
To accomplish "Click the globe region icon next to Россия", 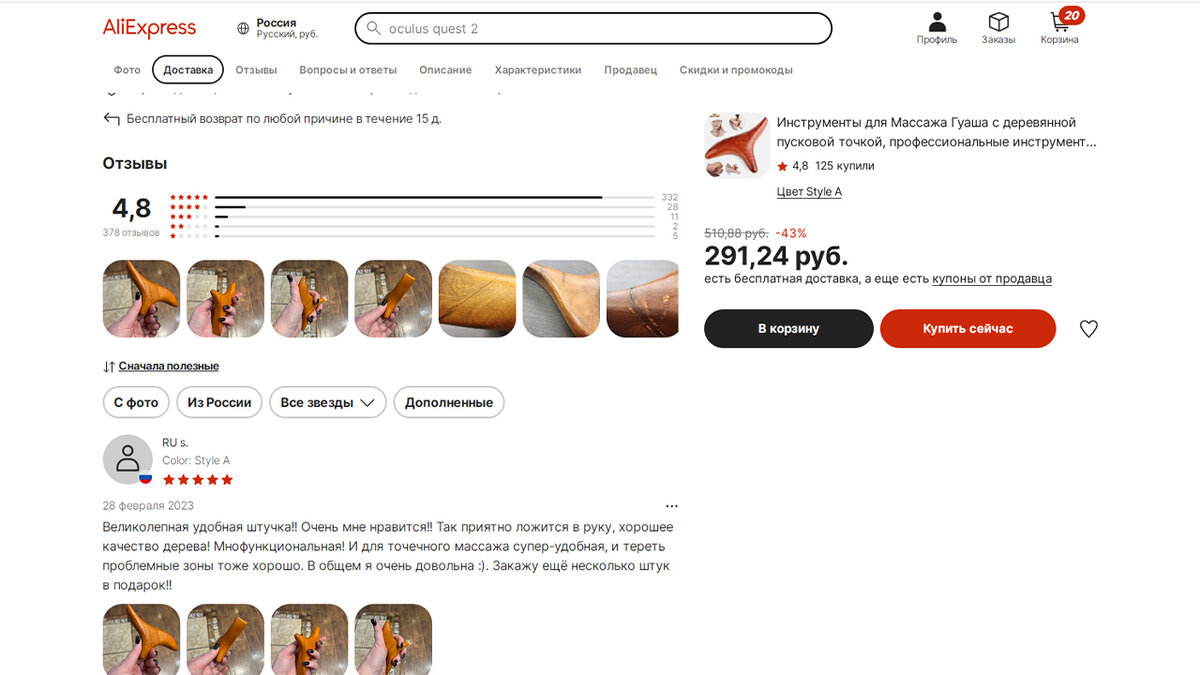I will tap(243, 29).
